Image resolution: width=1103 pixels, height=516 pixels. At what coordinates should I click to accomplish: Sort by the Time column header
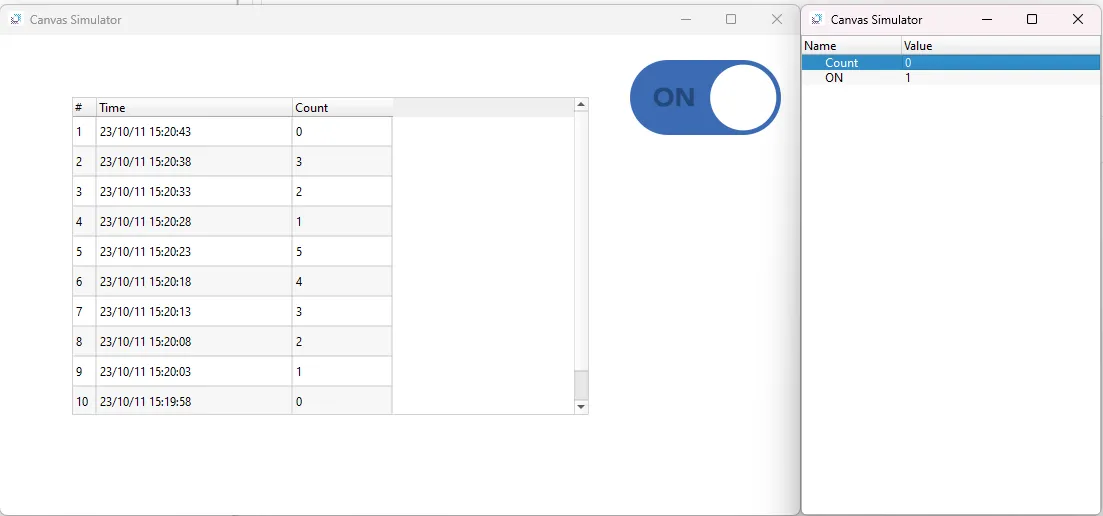point(194,107)
